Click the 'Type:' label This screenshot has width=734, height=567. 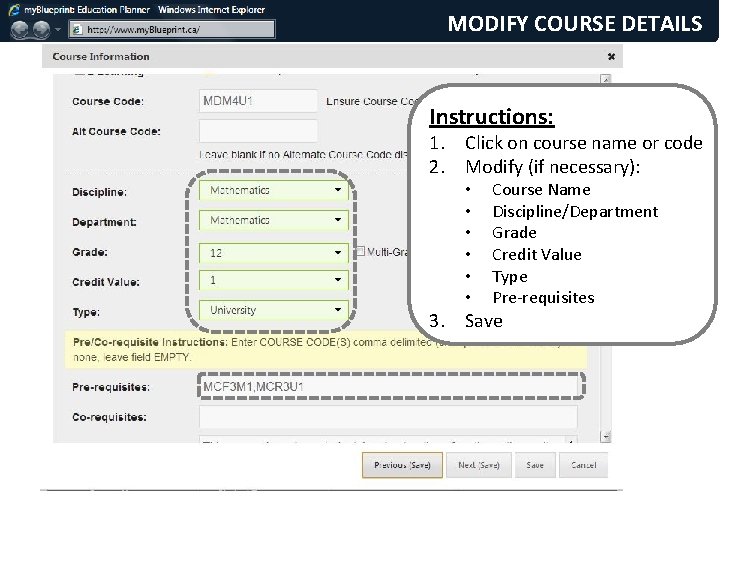[x=86, y=312]
